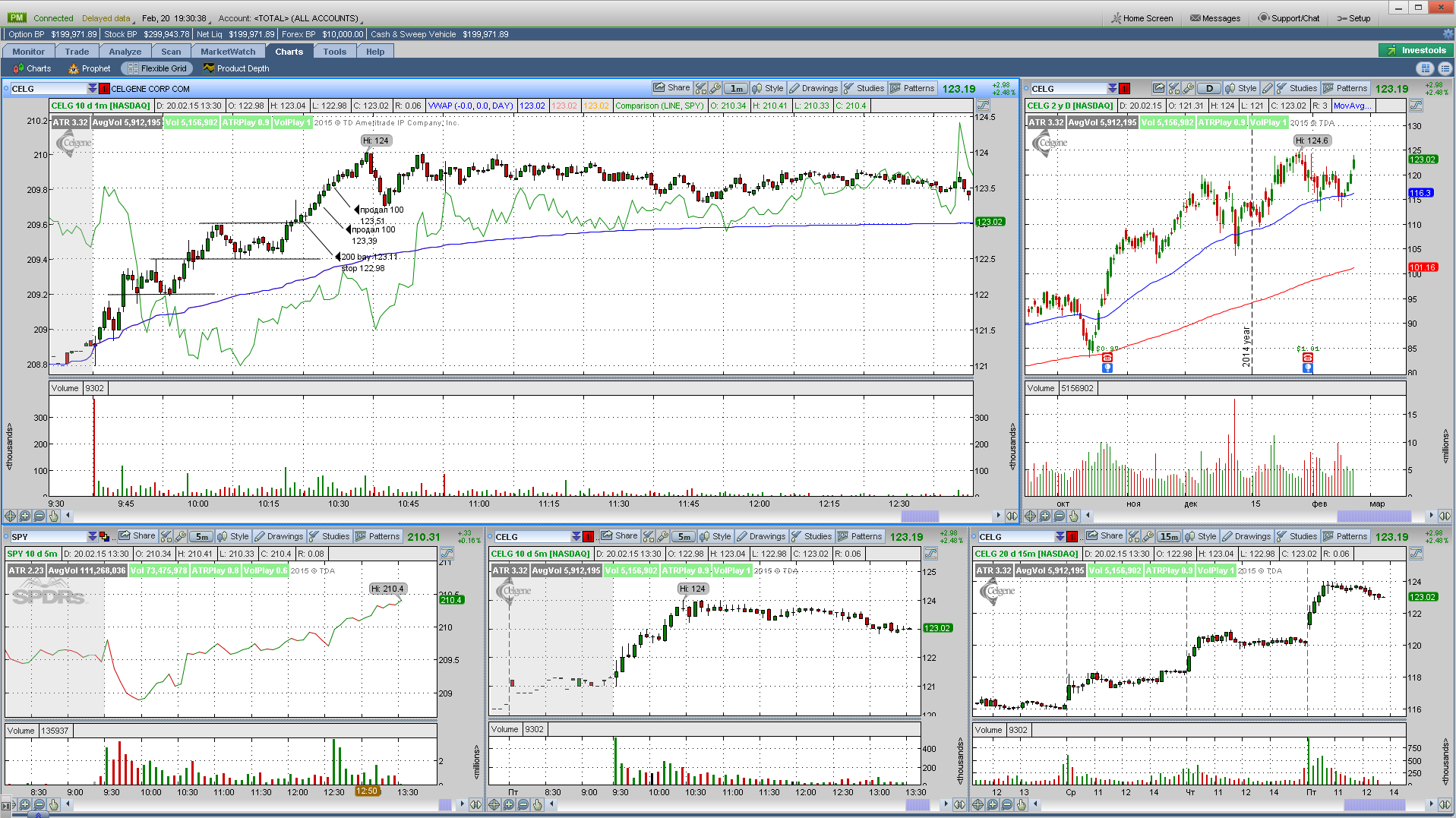The height and width of the screenshot is (818, 1456).
Task: Open Support/Chat
Action: [1289, 18]
